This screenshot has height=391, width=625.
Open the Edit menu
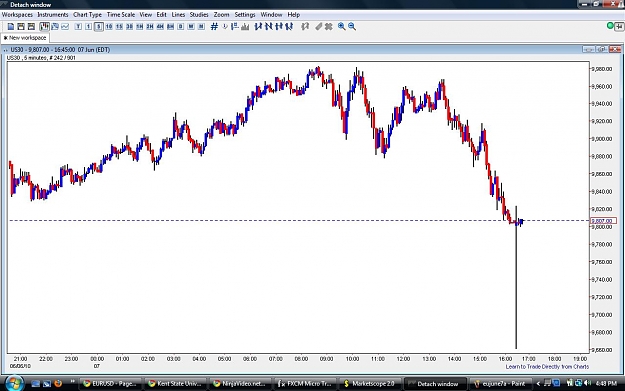point(161,15)
